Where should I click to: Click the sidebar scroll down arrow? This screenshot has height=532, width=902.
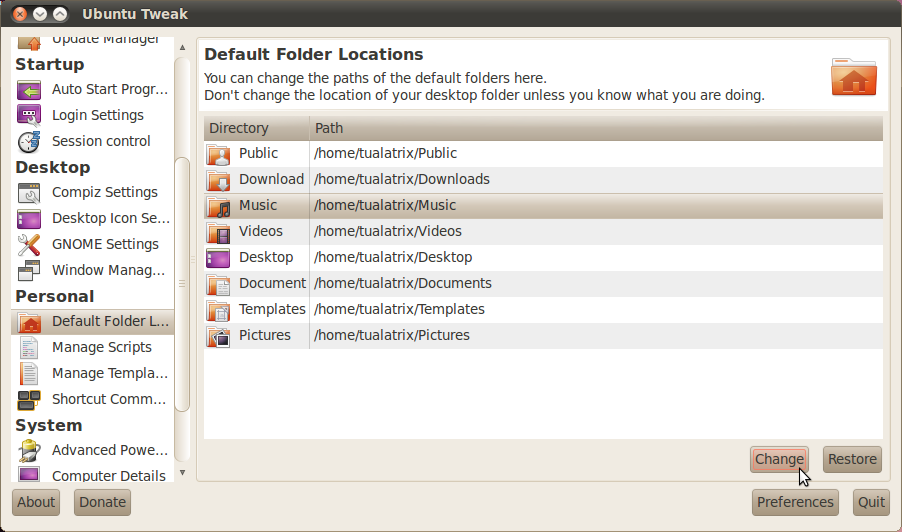click(x=182, y=473)
